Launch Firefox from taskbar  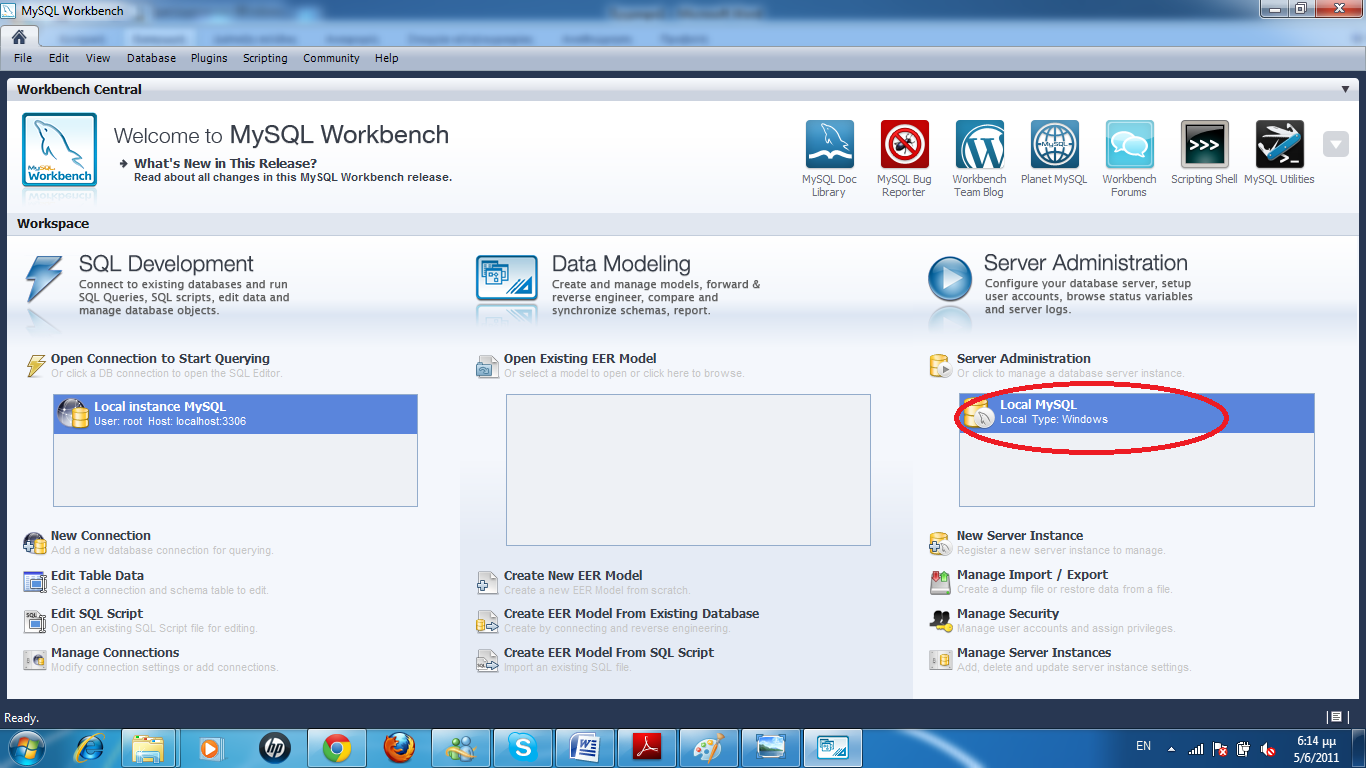coord(399,748)
